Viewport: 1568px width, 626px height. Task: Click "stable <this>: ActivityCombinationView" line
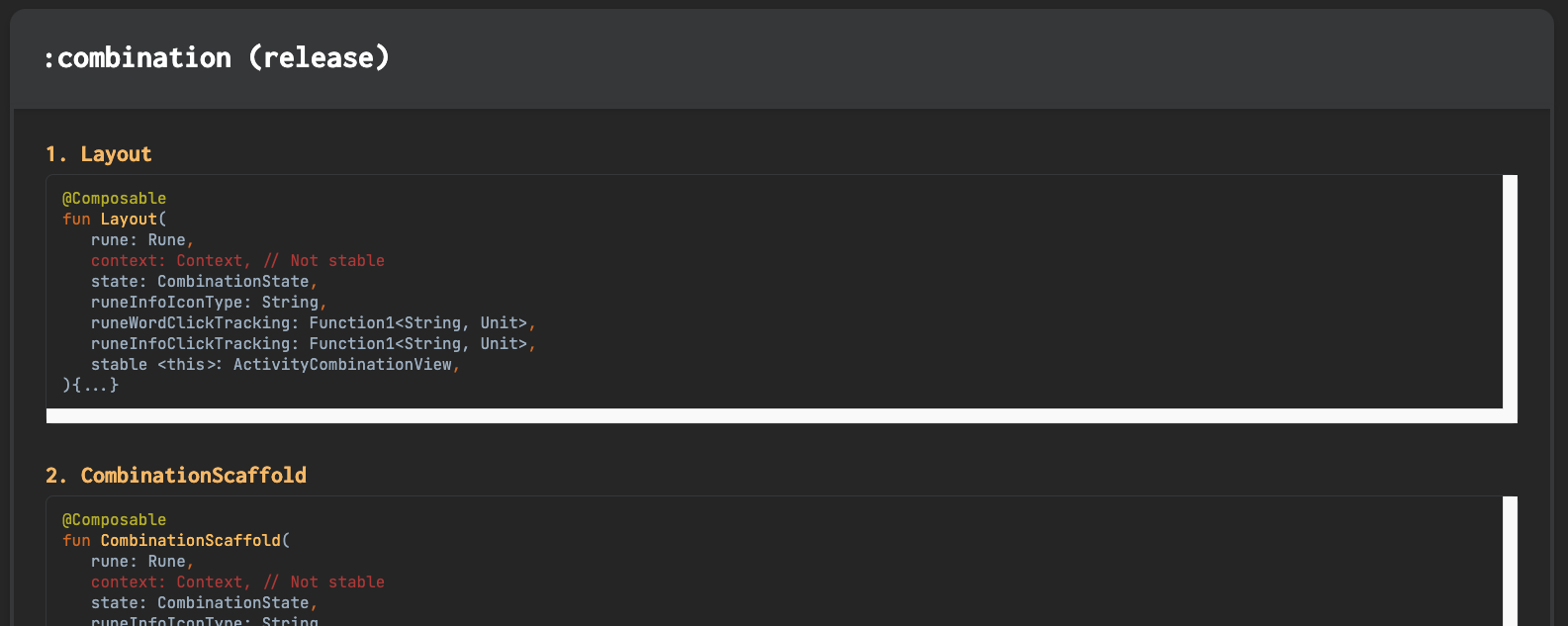276,365
